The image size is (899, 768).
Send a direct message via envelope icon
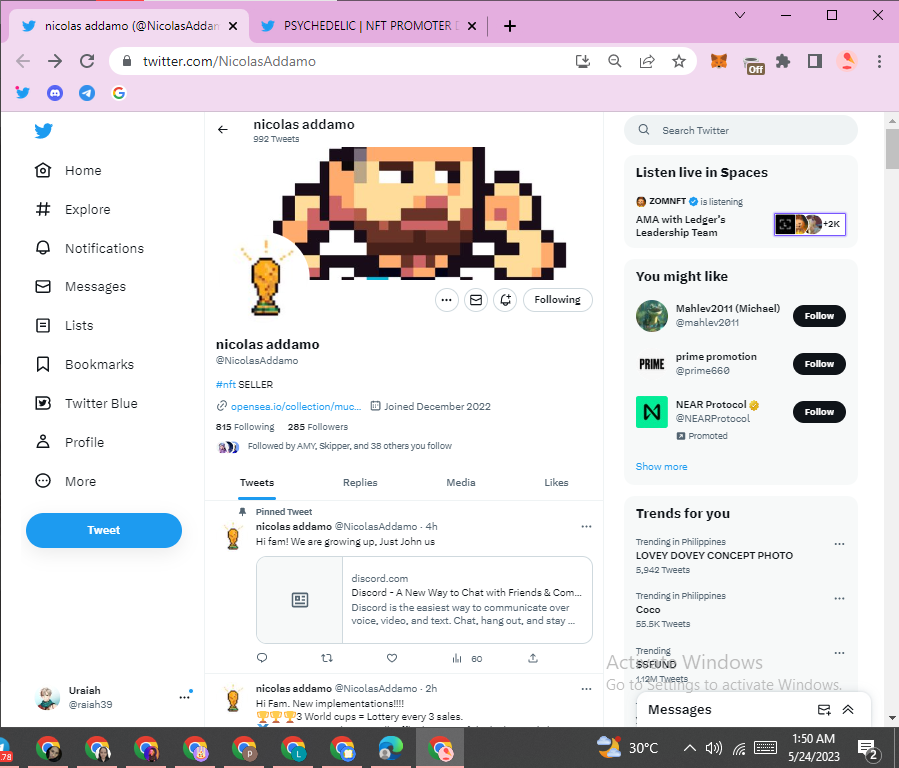(x=476, y=300)
